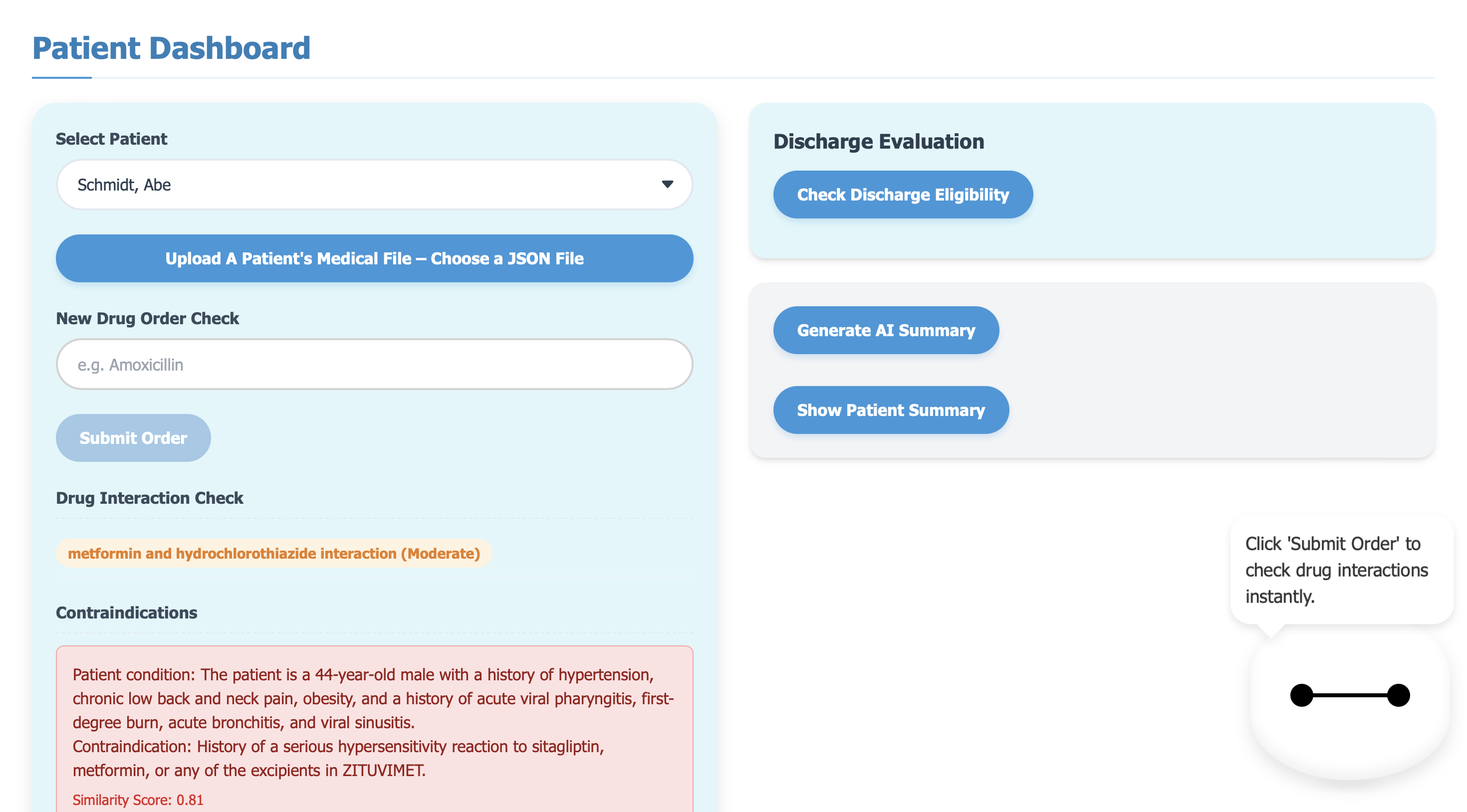Click the red contraindication details box

coord(374,723)
